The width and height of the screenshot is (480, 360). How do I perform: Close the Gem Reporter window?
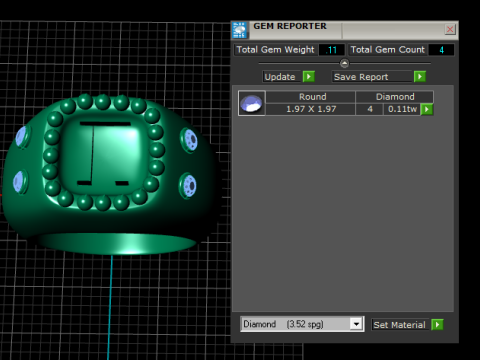point(450,29)
